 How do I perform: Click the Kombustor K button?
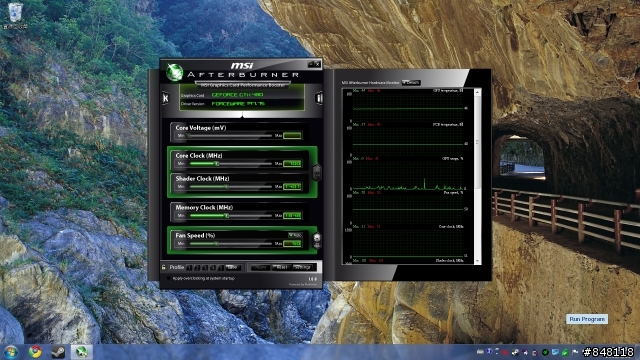[x=165, y=98]
